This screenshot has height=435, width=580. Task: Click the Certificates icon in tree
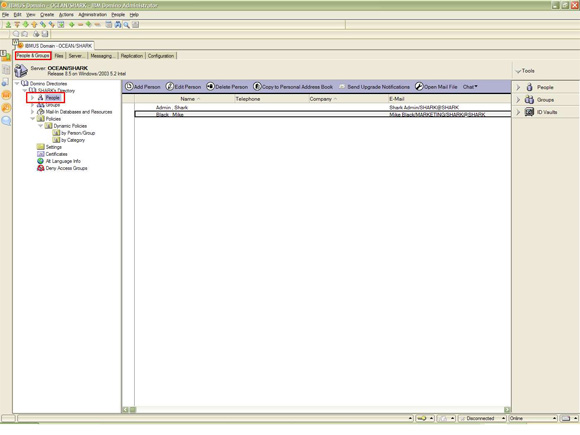click(x=41, y=154)
